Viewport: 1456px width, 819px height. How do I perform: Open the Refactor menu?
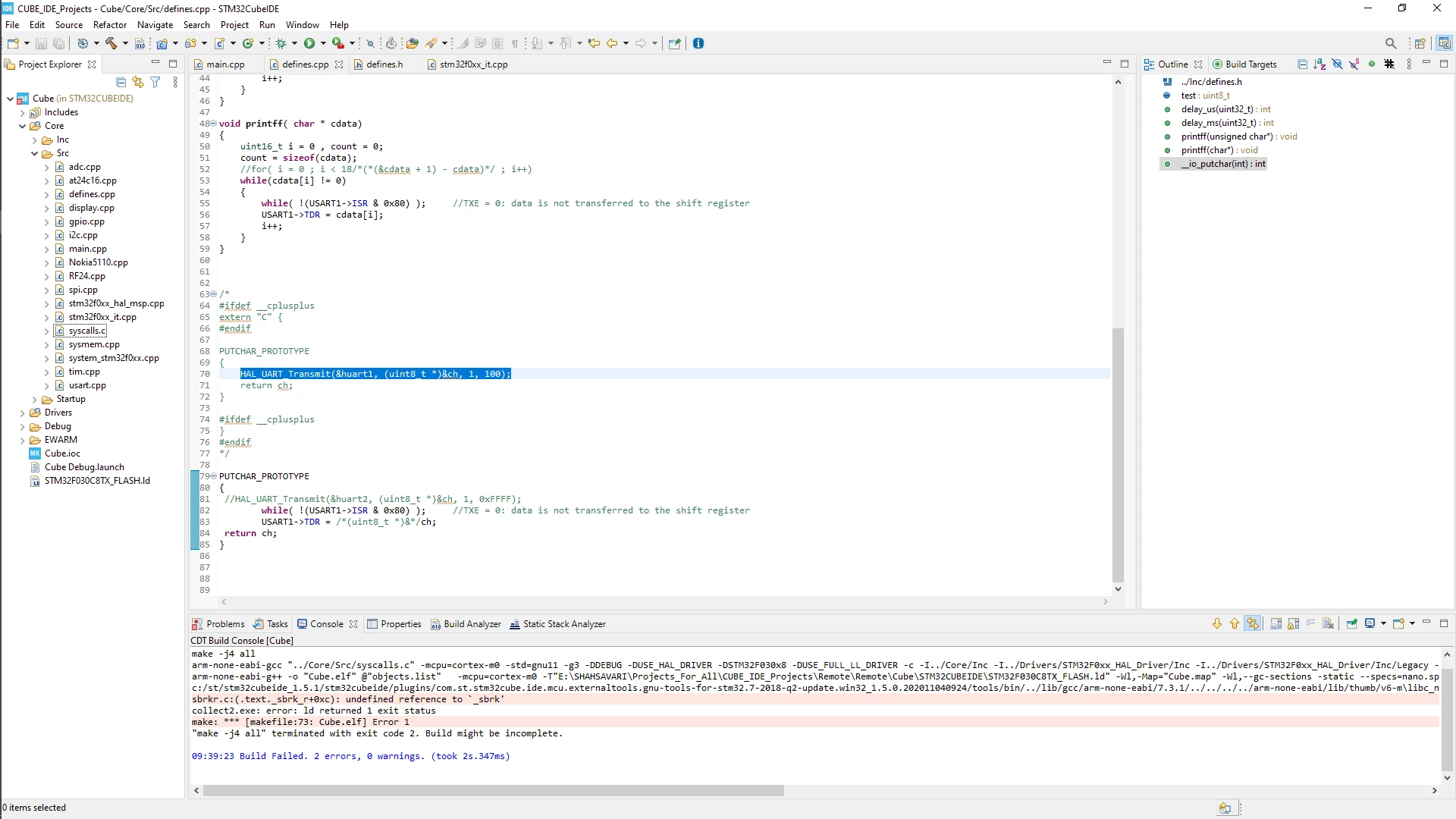[110, 25]
